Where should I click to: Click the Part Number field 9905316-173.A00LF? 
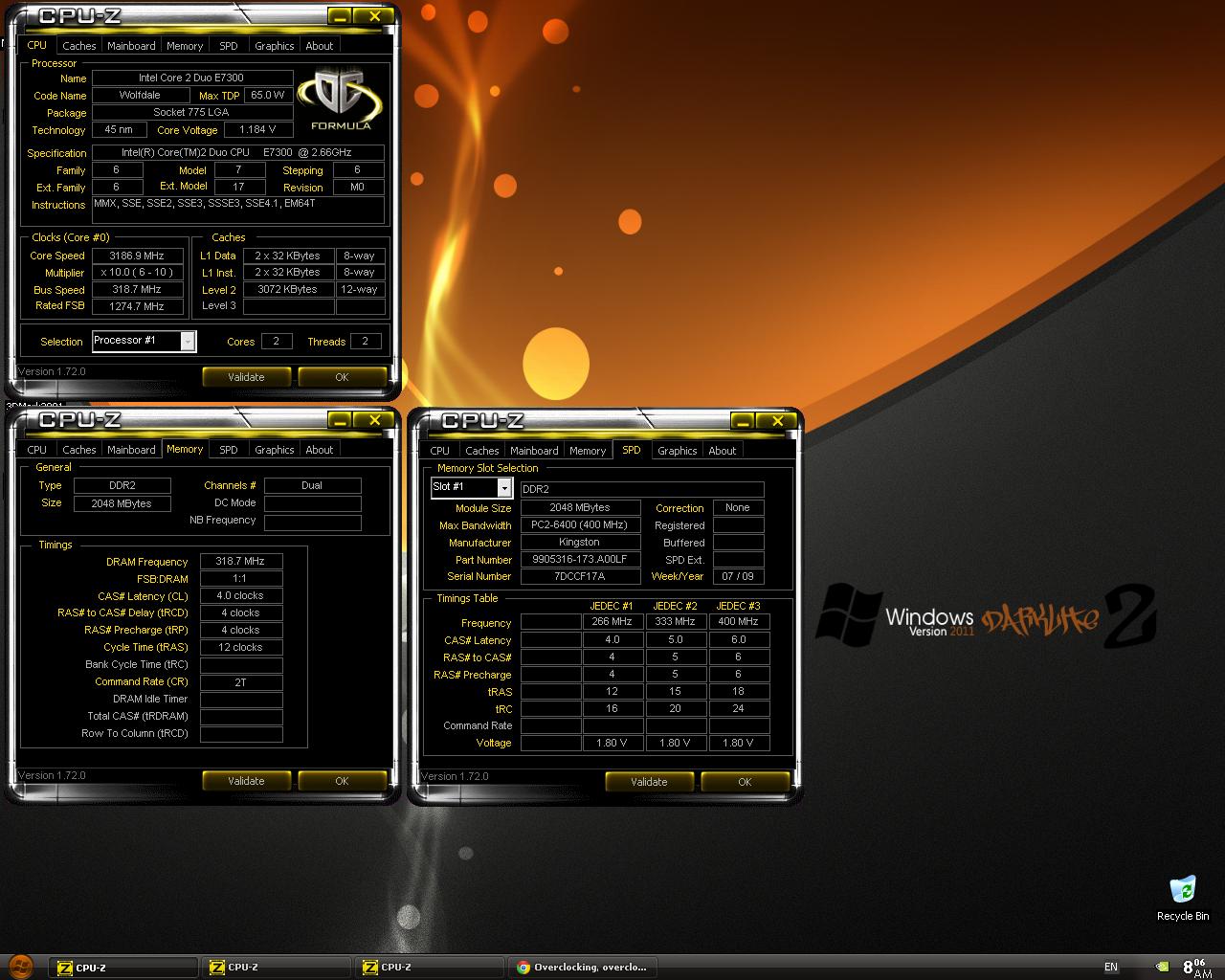pyautogui.click(x=580, y=560)
